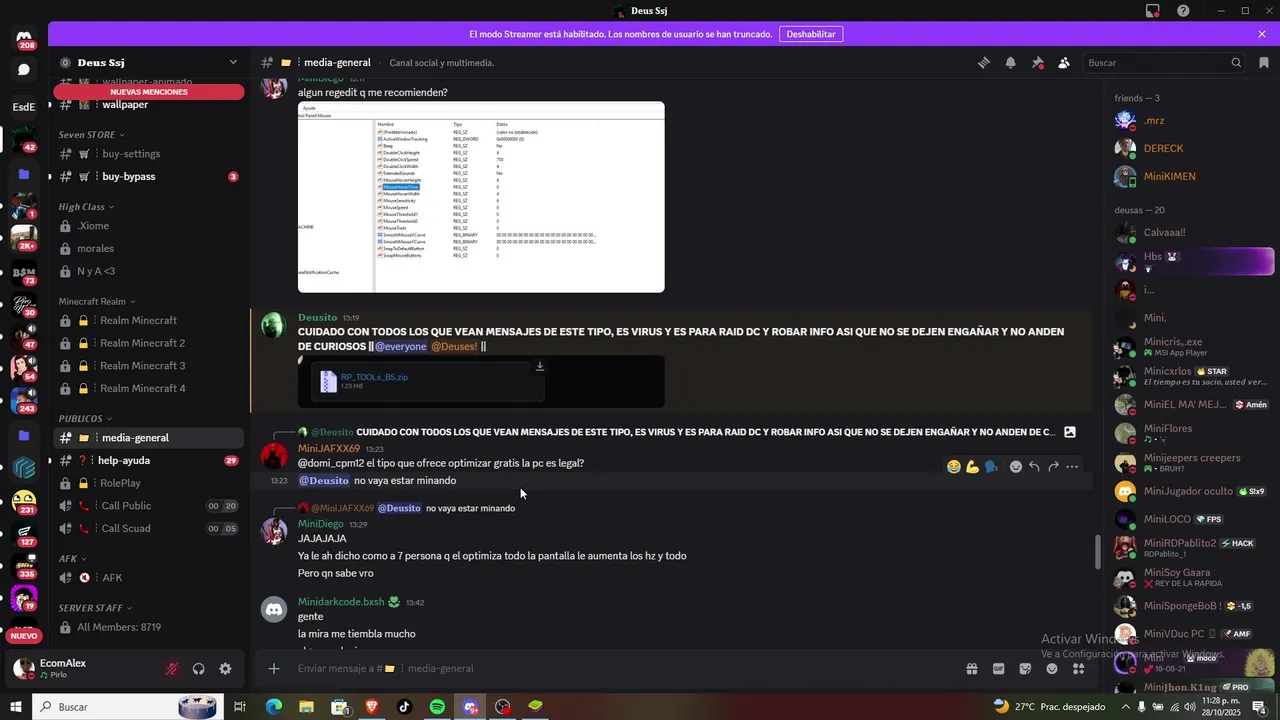Disable streamer mode via Deshabilitar button

pyautogui.click(x=811, y=34)
